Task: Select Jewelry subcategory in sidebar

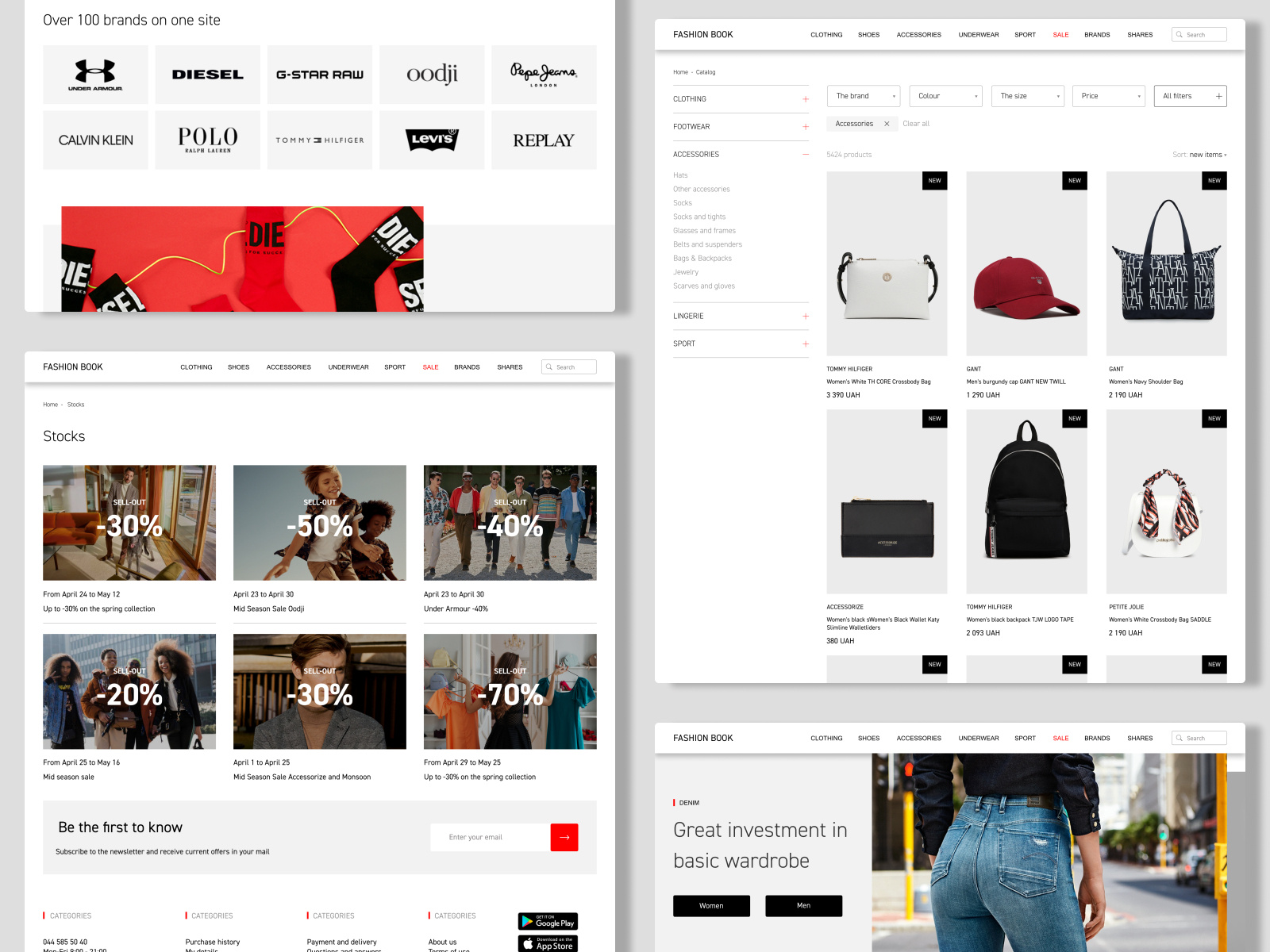Action: coord(686,272)
